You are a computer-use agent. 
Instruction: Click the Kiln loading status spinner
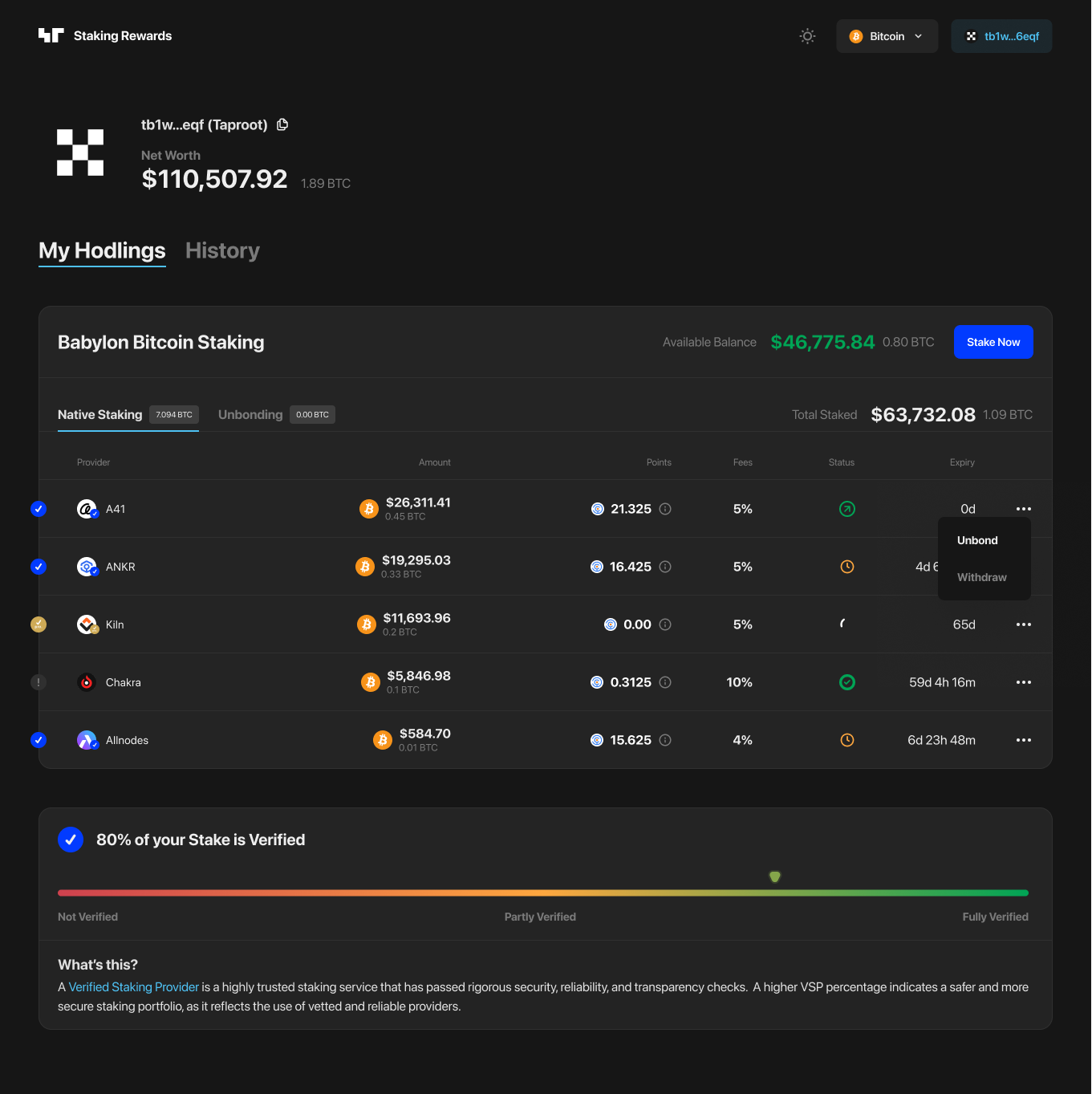tap(843, 624)
